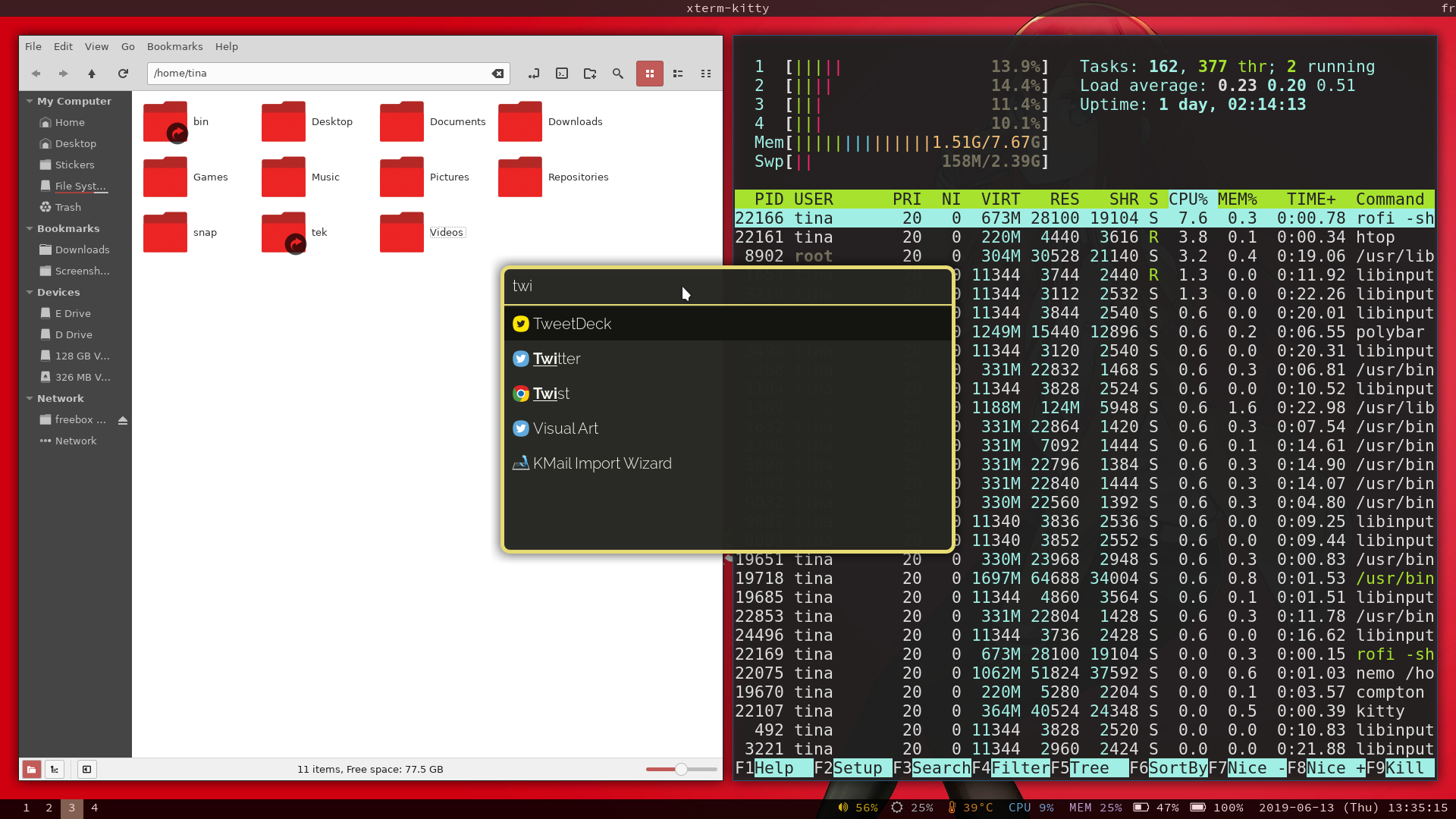Switch to workspace 1 in polybar
The height and width of the screenshot is (819, 1456).
(27, 808)
